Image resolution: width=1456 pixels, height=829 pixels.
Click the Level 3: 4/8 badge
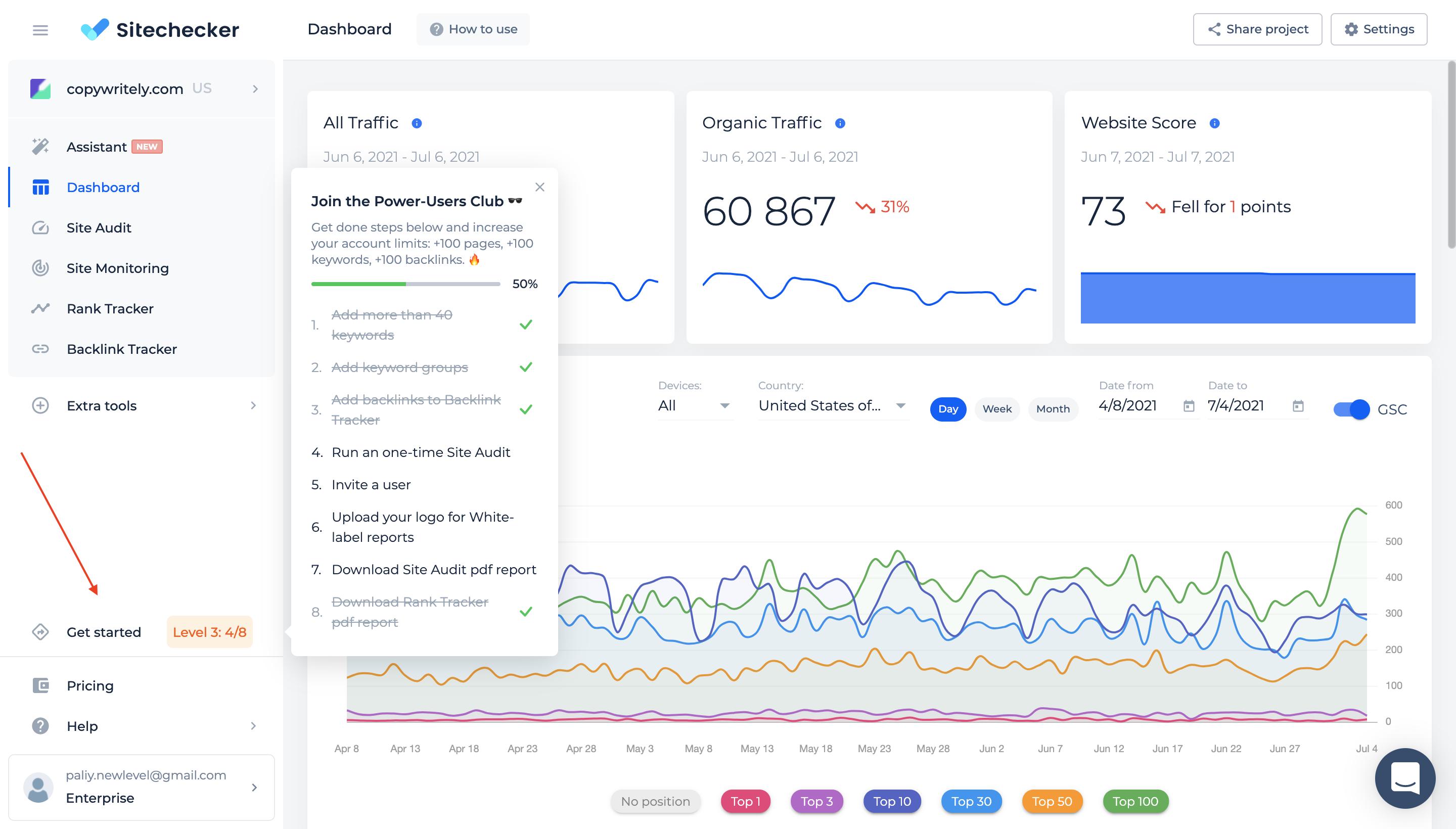pyautogui.click(x=209, y=632)
